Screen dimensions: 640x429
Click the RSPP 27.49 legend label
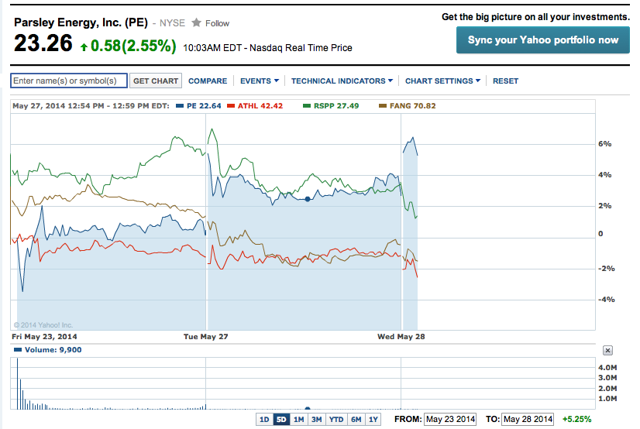(336, 106)
